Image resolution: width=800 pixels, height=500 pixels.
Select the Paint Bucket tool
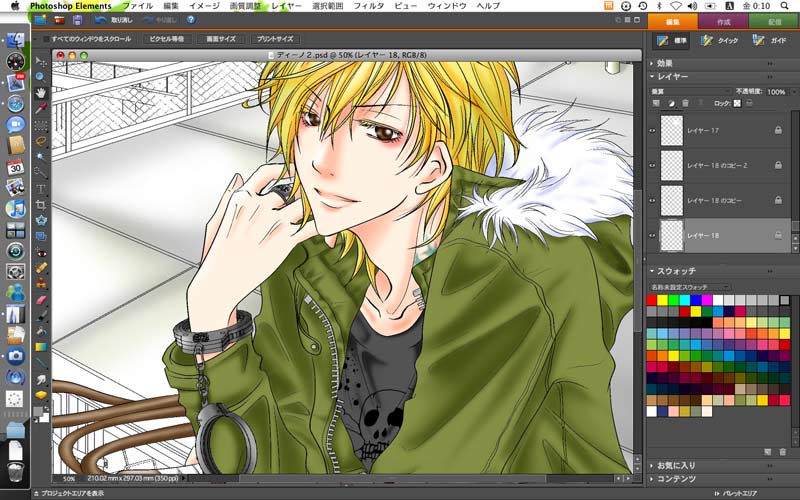(41, 331)
